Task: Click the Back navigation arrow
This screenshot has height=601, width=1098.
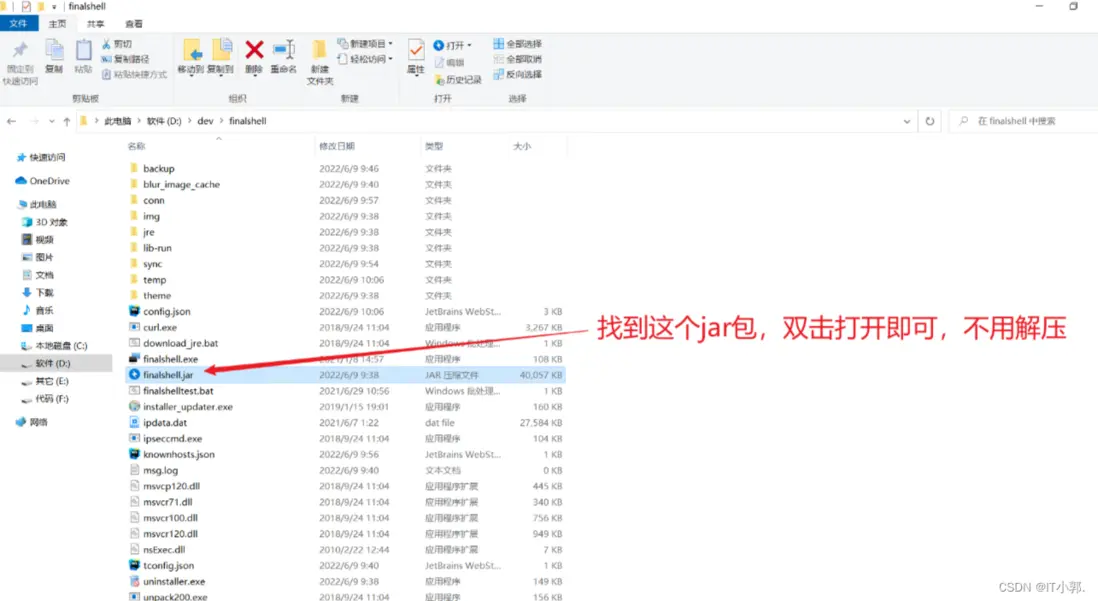Action: click(11, 121)
